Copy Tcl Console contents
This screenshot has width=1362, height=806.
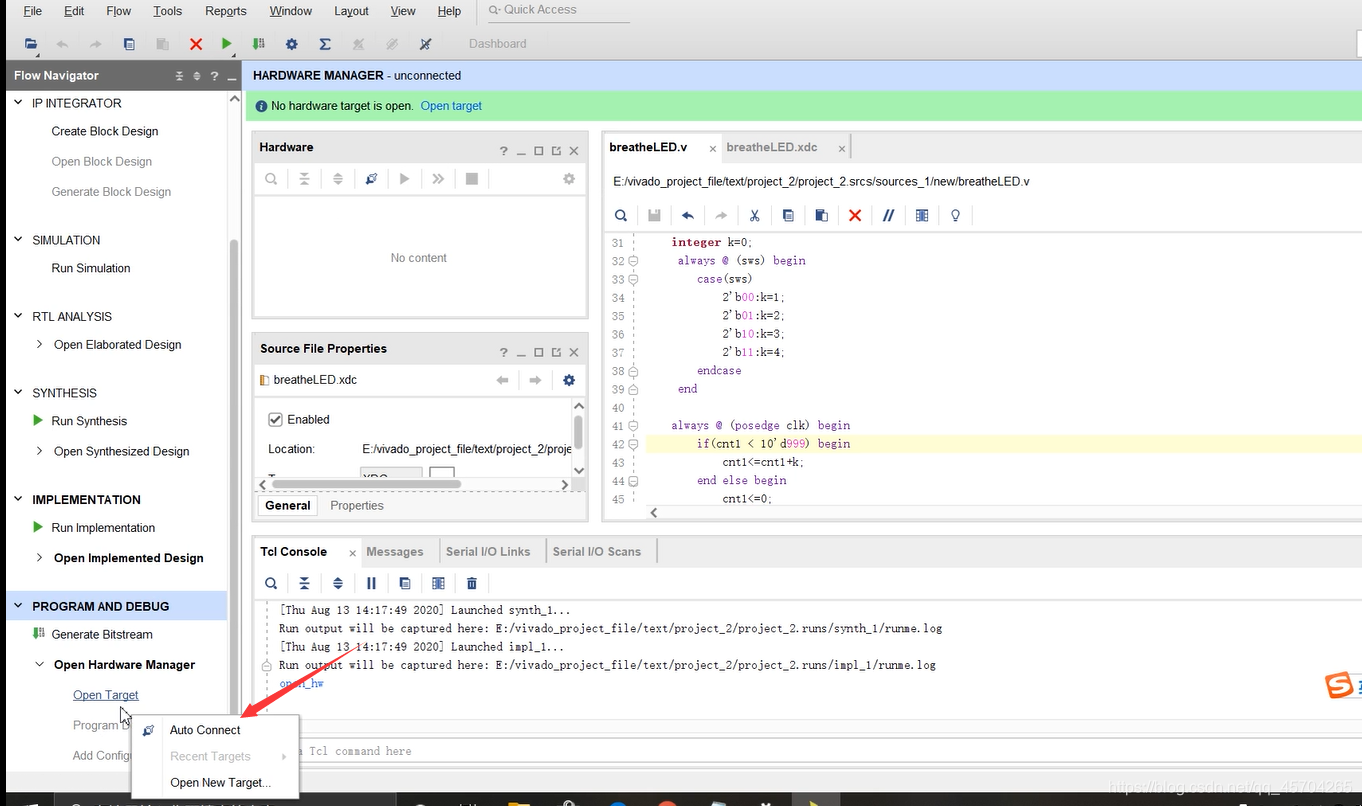[405, 583]
